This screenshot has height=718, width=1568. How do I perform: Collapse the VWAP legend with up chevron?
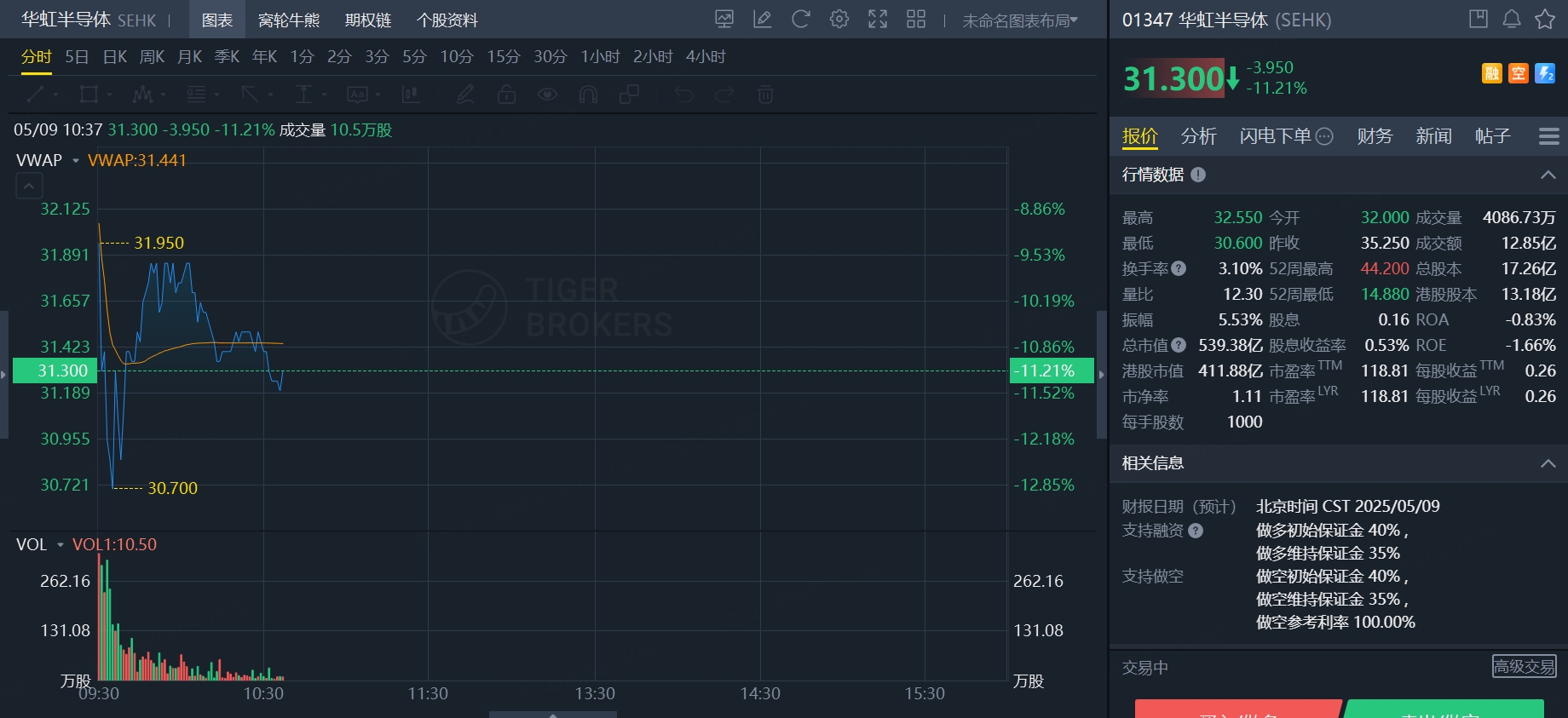pos(29,185)
